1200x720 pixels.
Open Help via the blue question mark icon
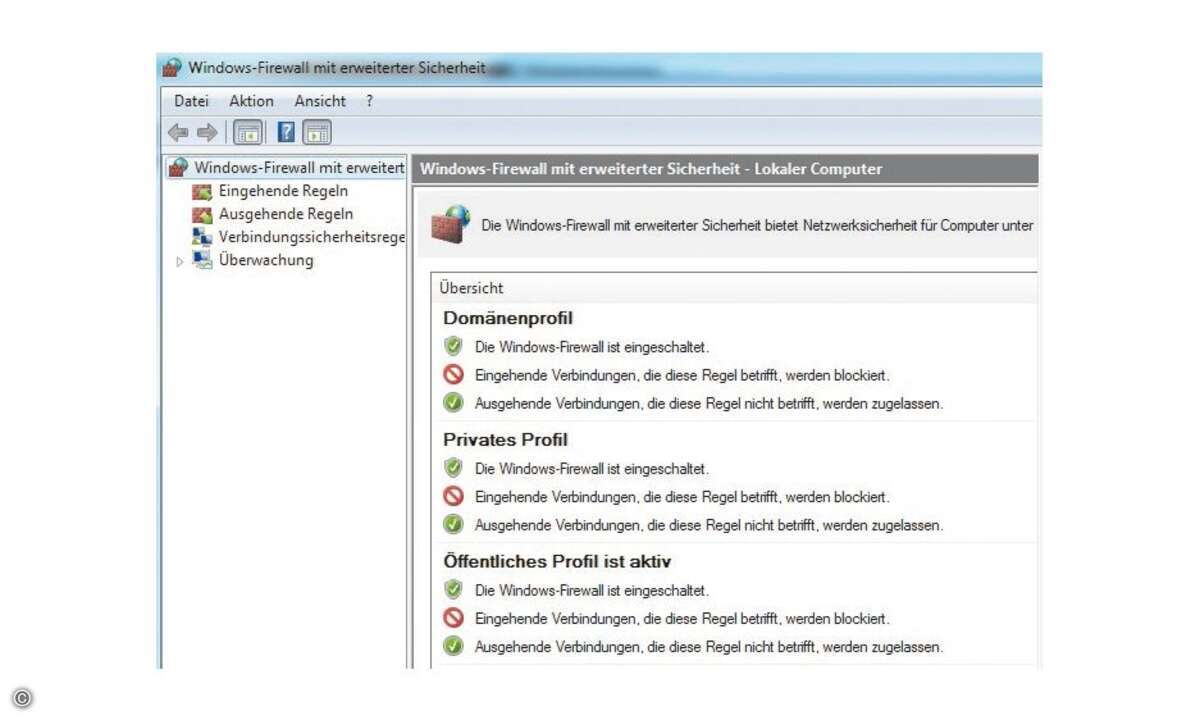click(286, 132)
